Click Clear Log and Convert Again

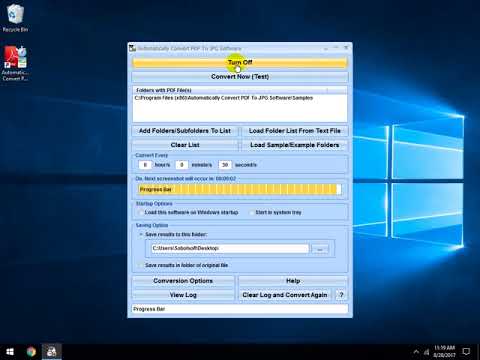pyautogui.click(x=285, y=295)
